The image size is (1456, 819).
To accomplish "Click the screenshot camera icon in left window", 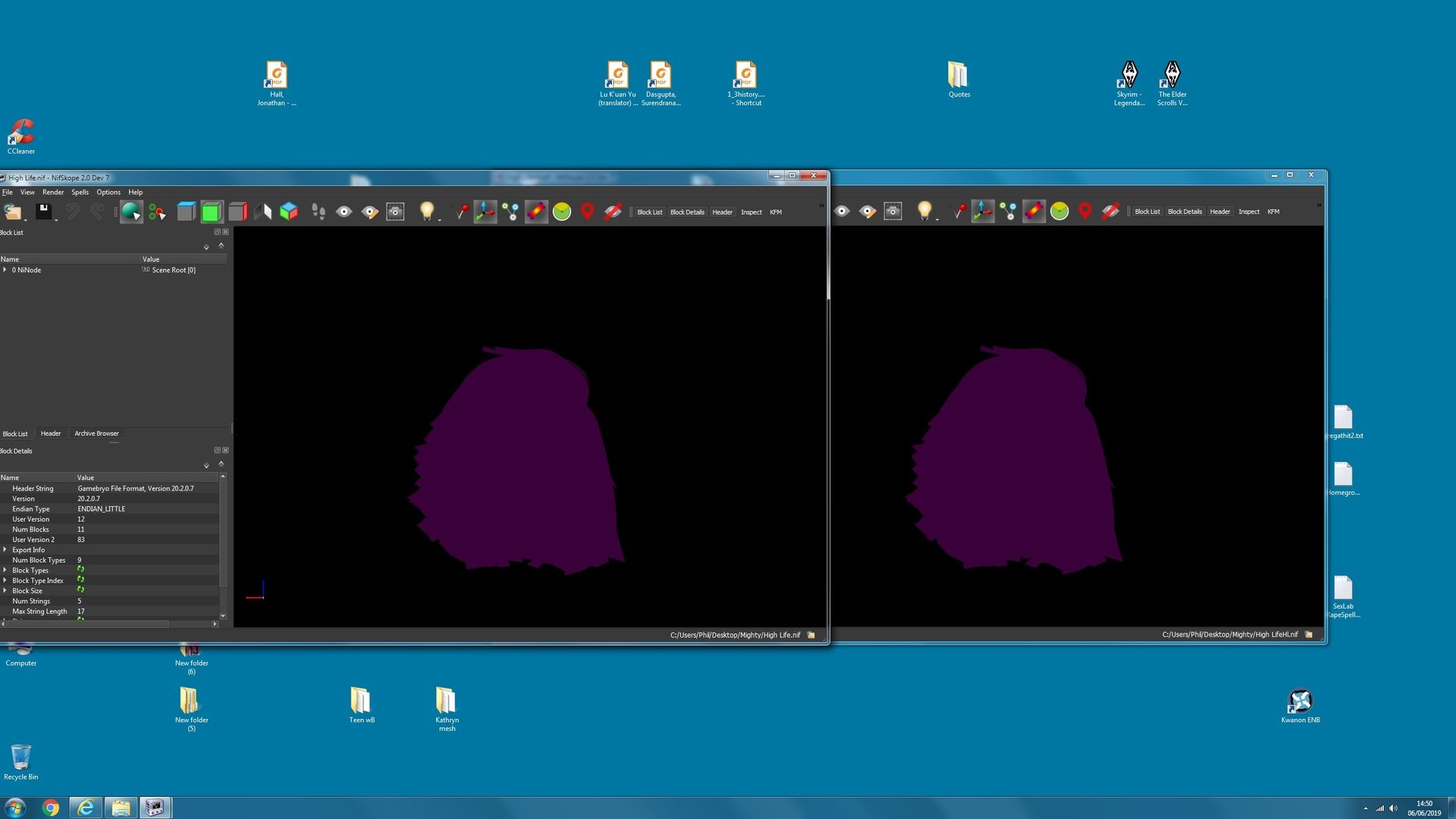I will tap(395, 212).
